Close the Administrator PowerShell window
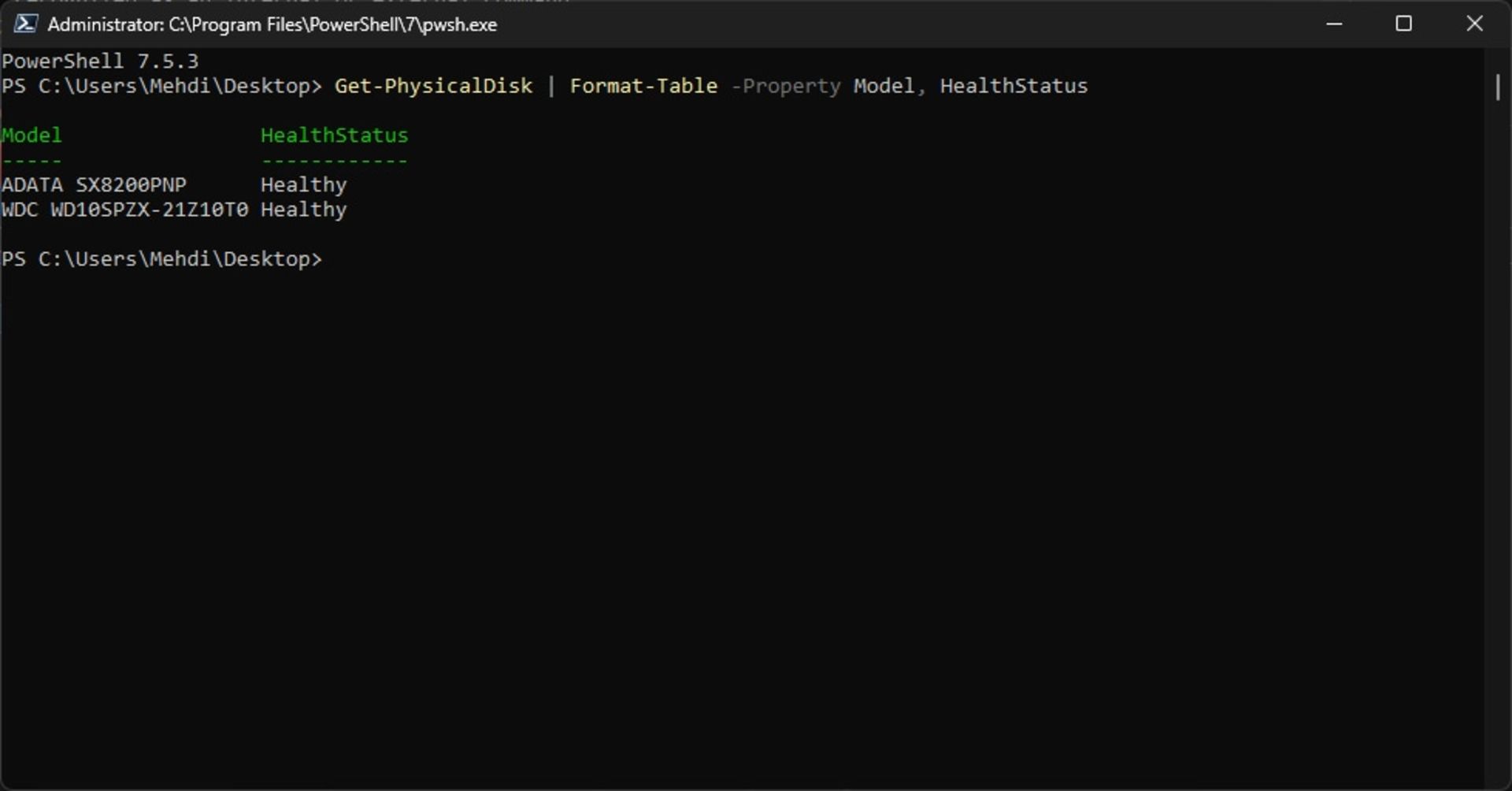Viewport: 1512px width, 791px height. pyautogui.click(x=1474, y=24)
